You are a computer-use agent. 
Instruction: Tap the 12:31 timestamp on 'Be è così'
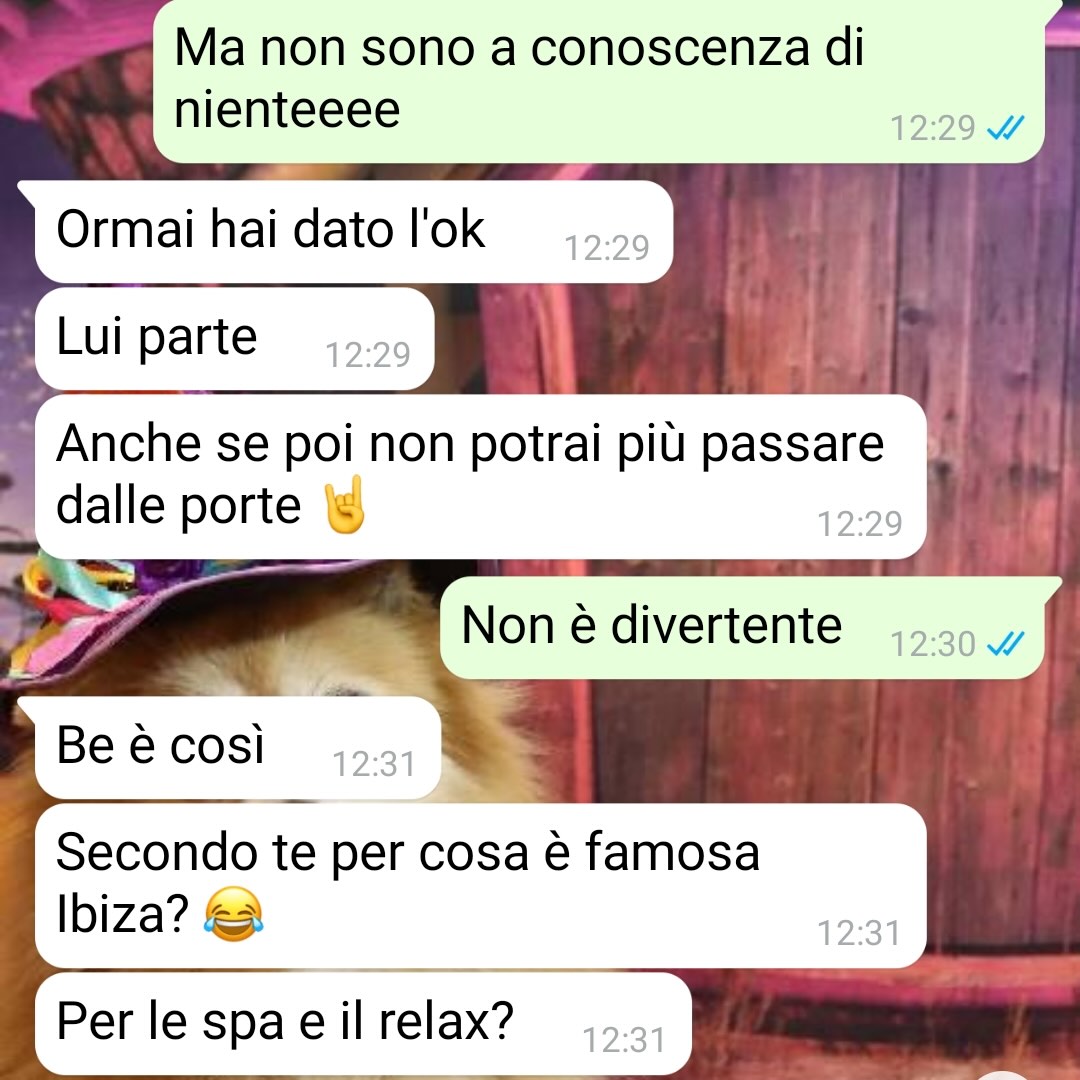click(374, 764)
